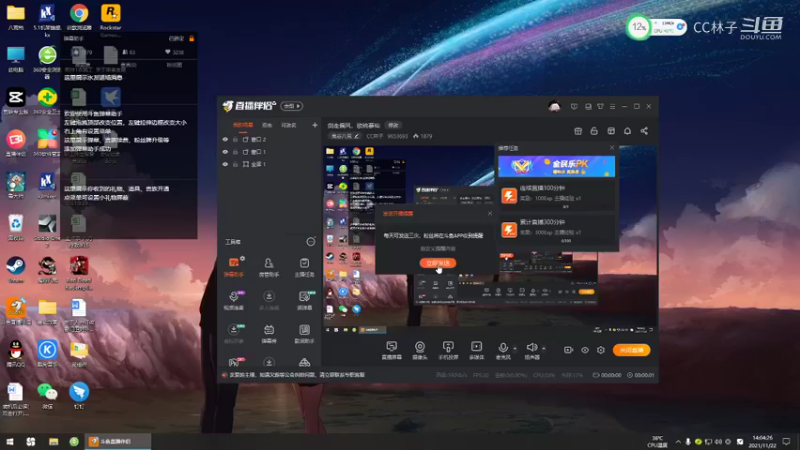Open the layout grid icon above preview
Screen dimensions: 800x450
click(611, 131)
